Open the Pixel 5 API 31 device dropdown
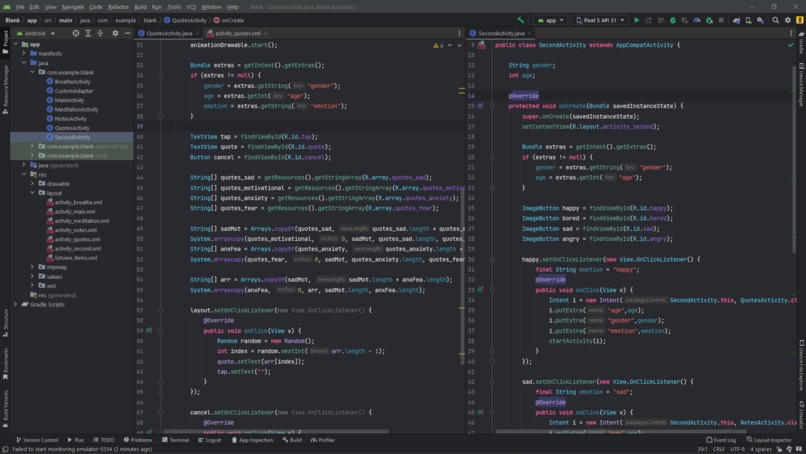The image size is (806, 454). (x=600, y=20)
